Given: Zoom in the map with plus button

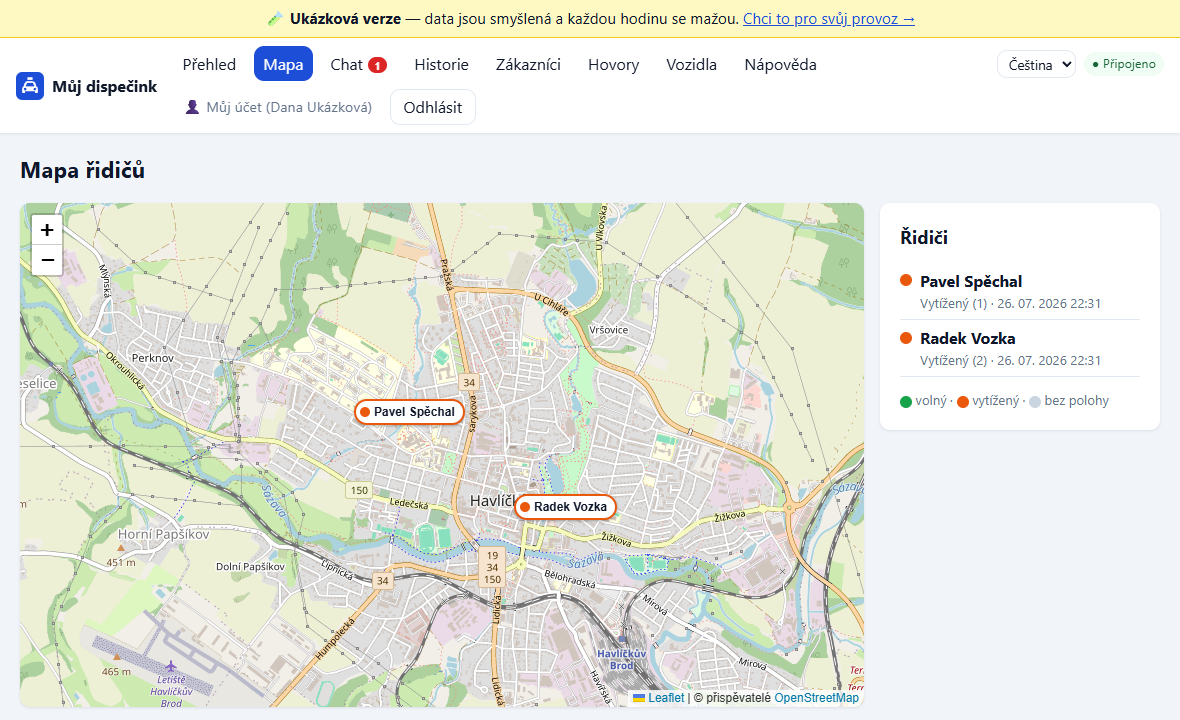Looking at the screenshot, I should coord(47,229).
